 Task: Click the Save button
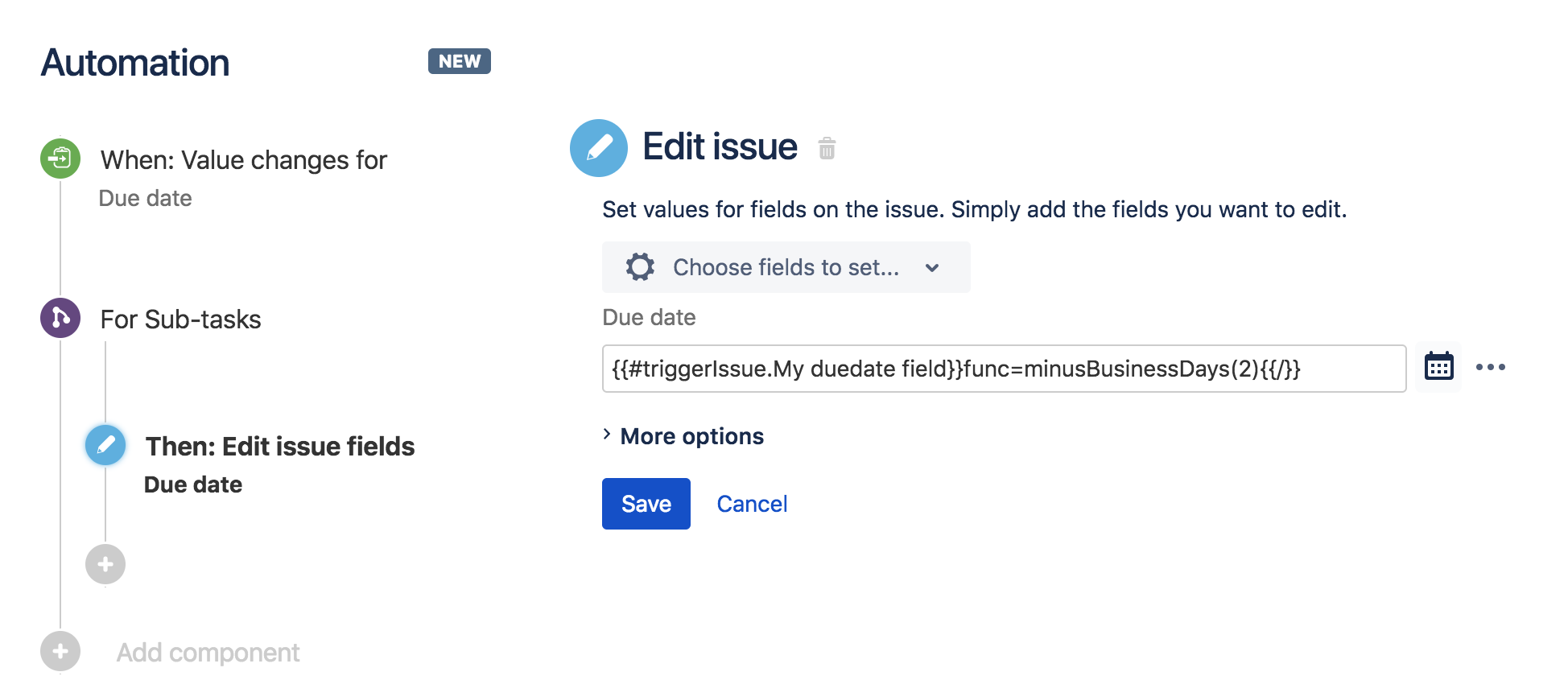pos(646,503)
